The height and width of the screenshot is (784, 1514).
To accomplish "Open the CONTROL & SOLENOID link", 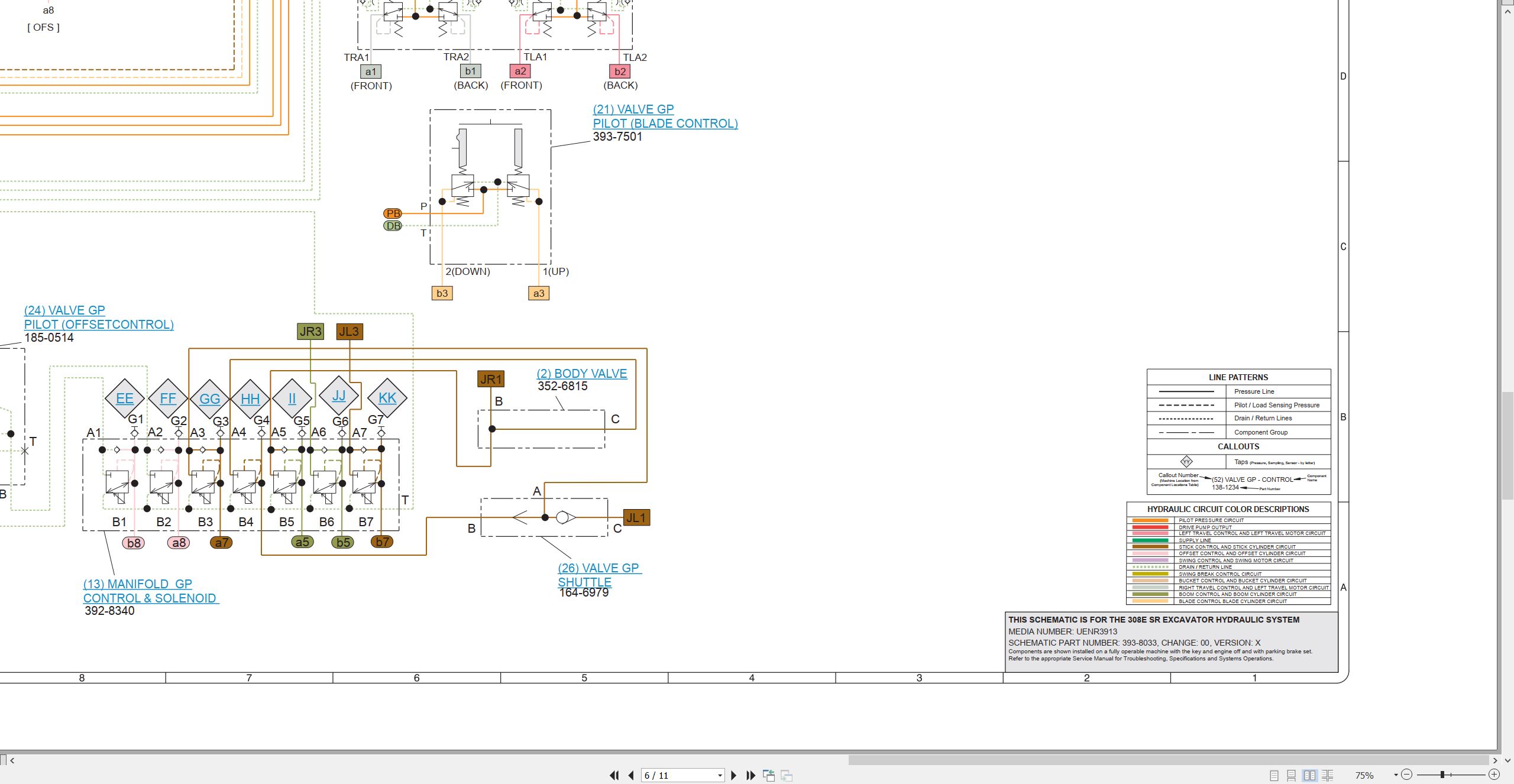I will tap(151, 598).
